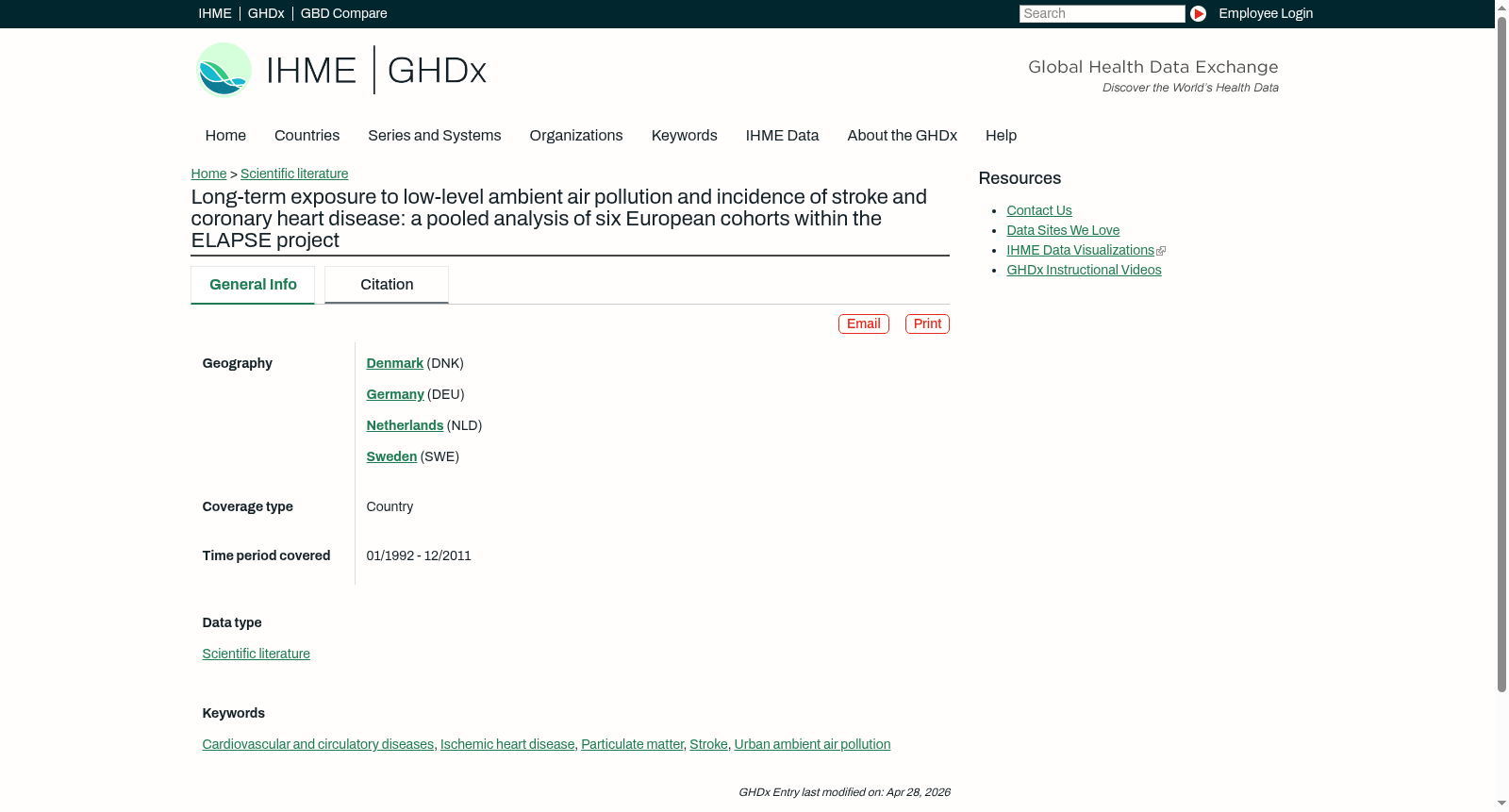Image resolution: width=1509 pixels, height=812 pixels.
Task: Open Keywords in the main navigation
Action: [x=684, y=136]
